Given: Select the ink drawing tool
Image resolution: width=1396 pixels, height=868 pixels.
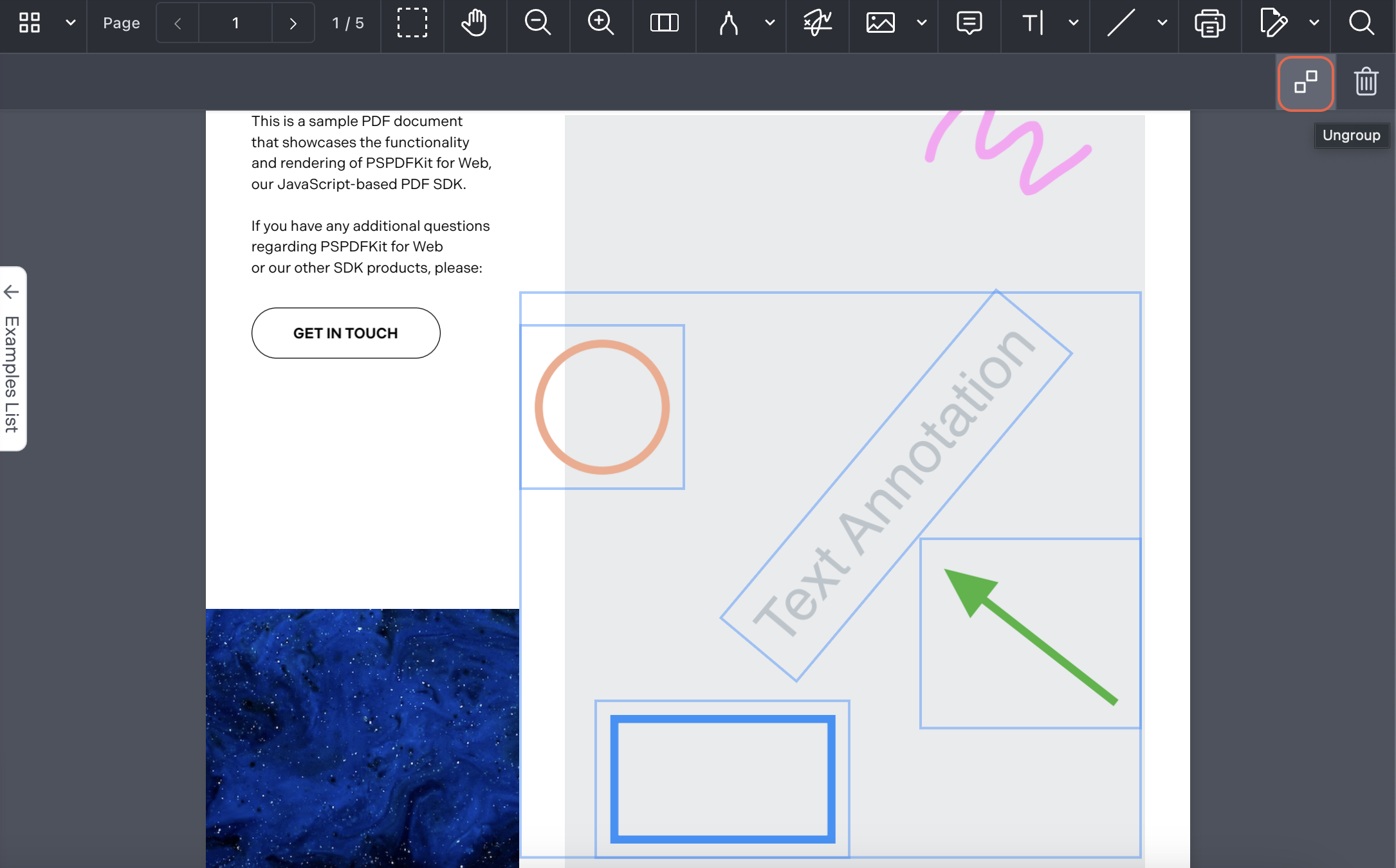Looking at the screenshot, I should click(728, 24).
